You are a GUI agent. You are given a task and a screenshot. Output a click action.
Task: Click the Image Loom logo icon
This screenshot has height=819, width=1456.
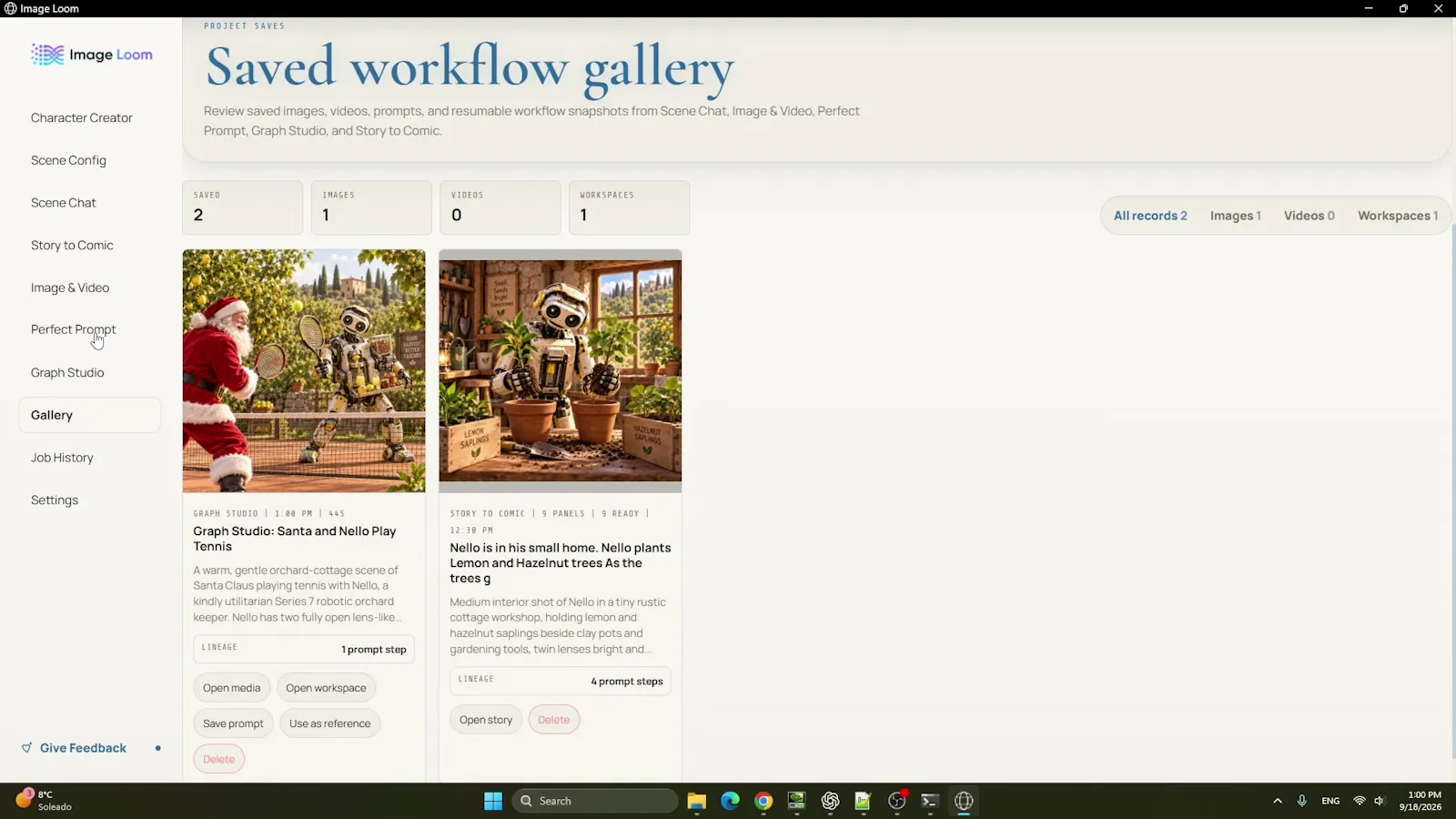pos(47,55)
